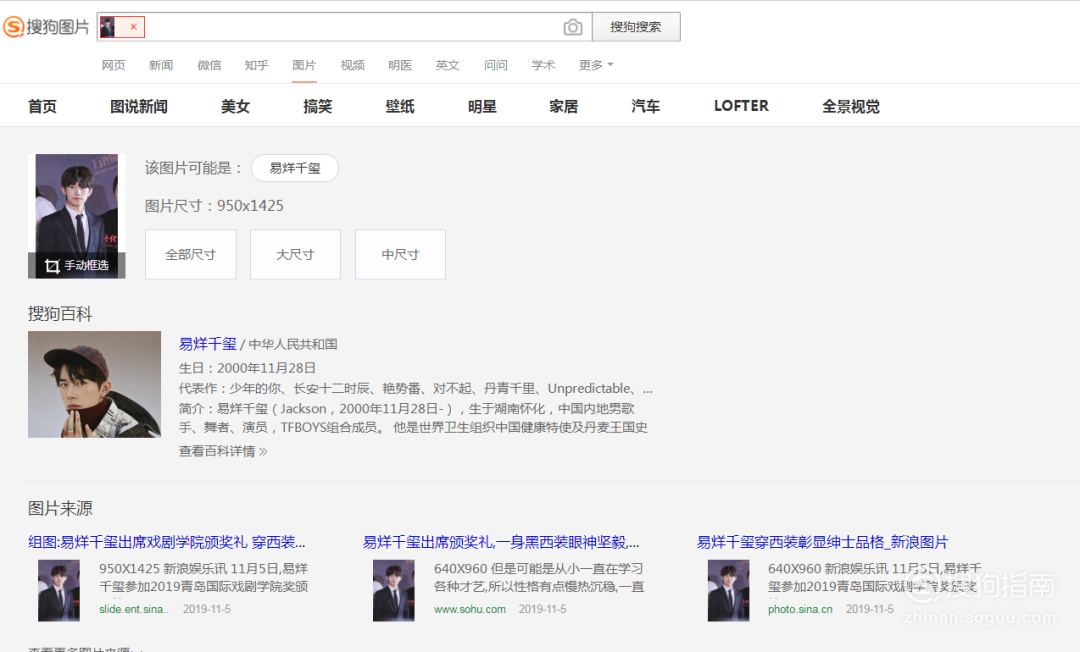Image resolution: width=1080 pixels, height=652 pixels.
Task: Switch to the 视频 tab
Action: [352, 65]
